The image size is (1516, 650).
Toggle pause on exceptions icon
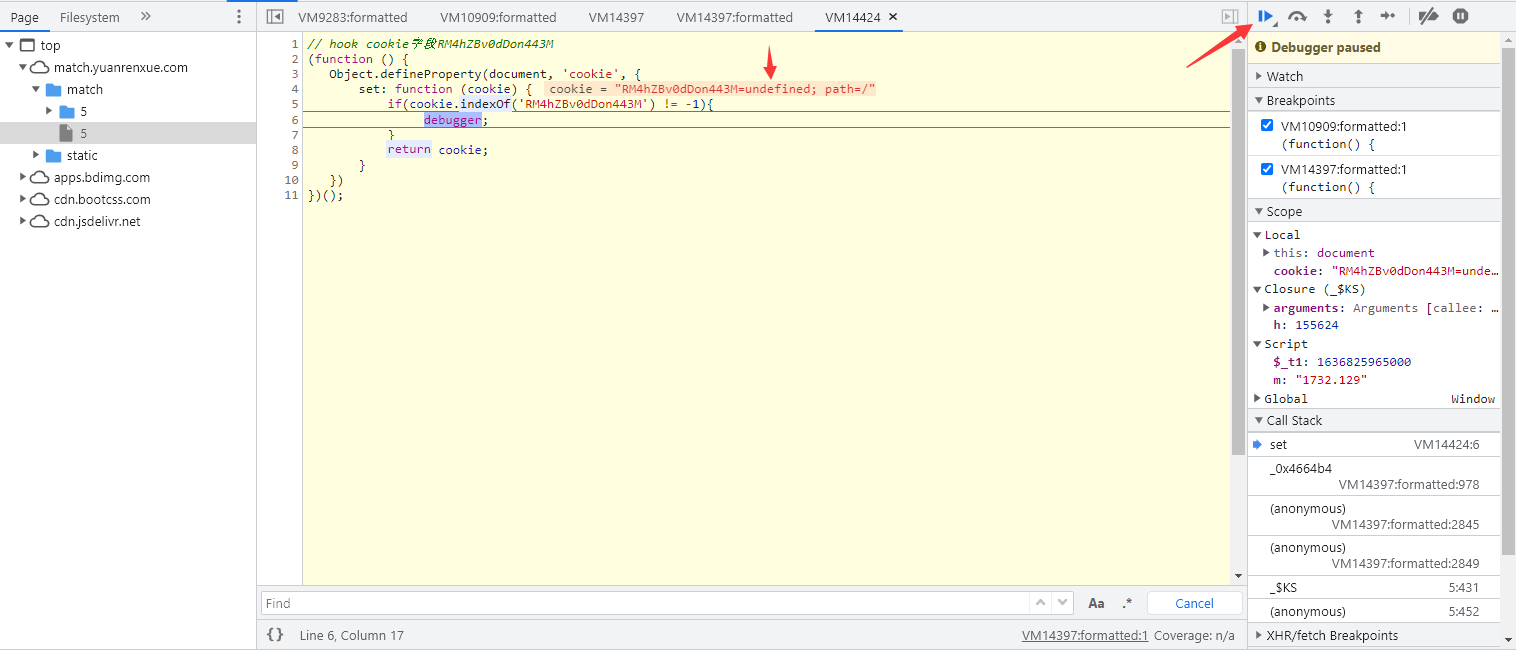pyautogui.click(x=1460, y=16)
